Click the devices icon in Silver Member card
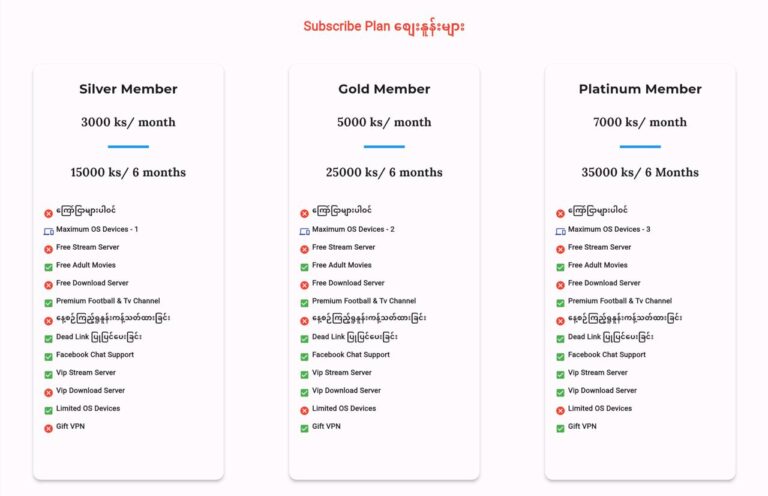Screen dimensions: 768x496 pos(48,231)
